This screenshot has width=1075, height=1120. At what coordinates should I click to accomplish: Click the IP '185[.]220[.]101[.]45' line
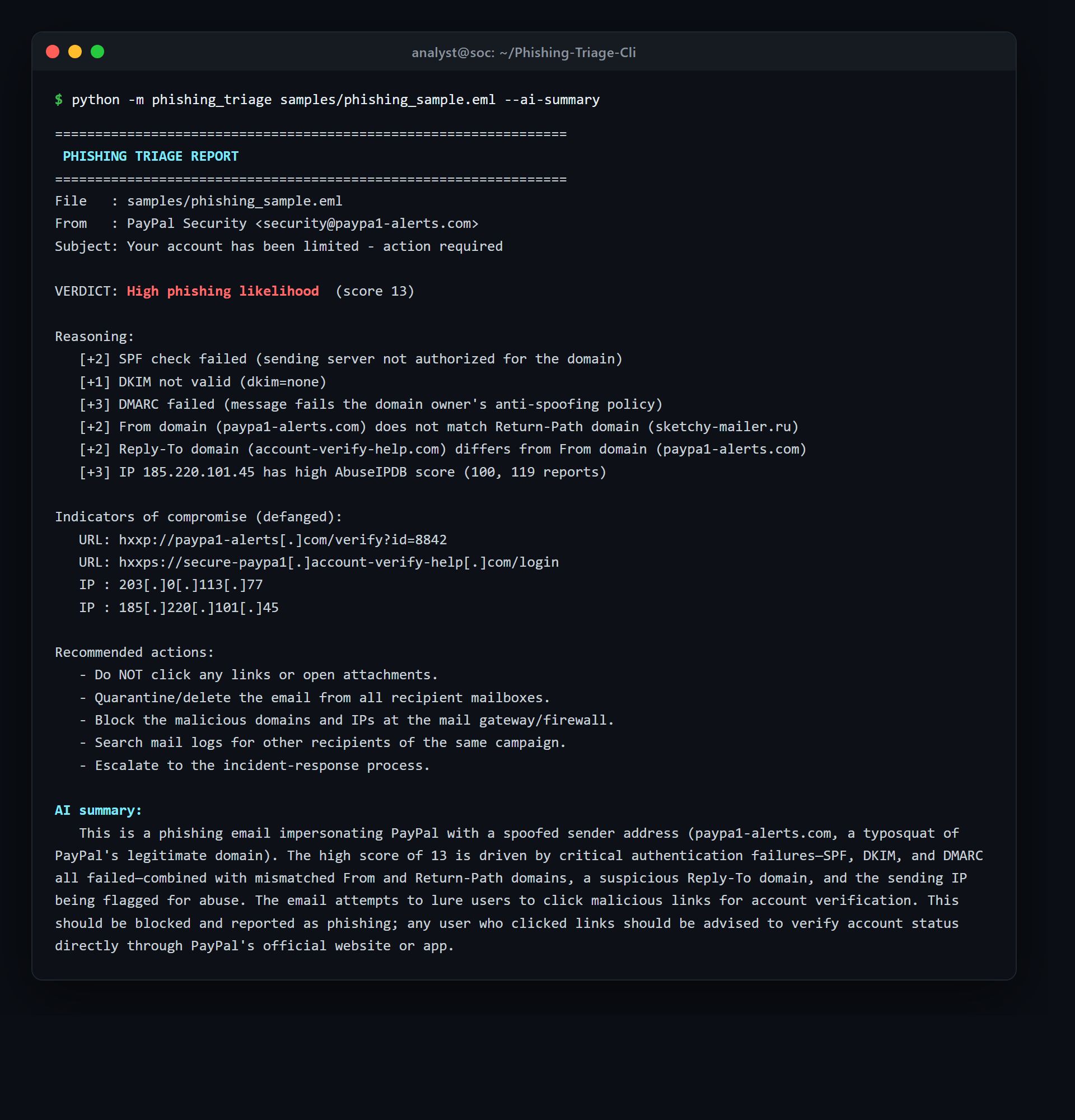[x=179, y=608]
